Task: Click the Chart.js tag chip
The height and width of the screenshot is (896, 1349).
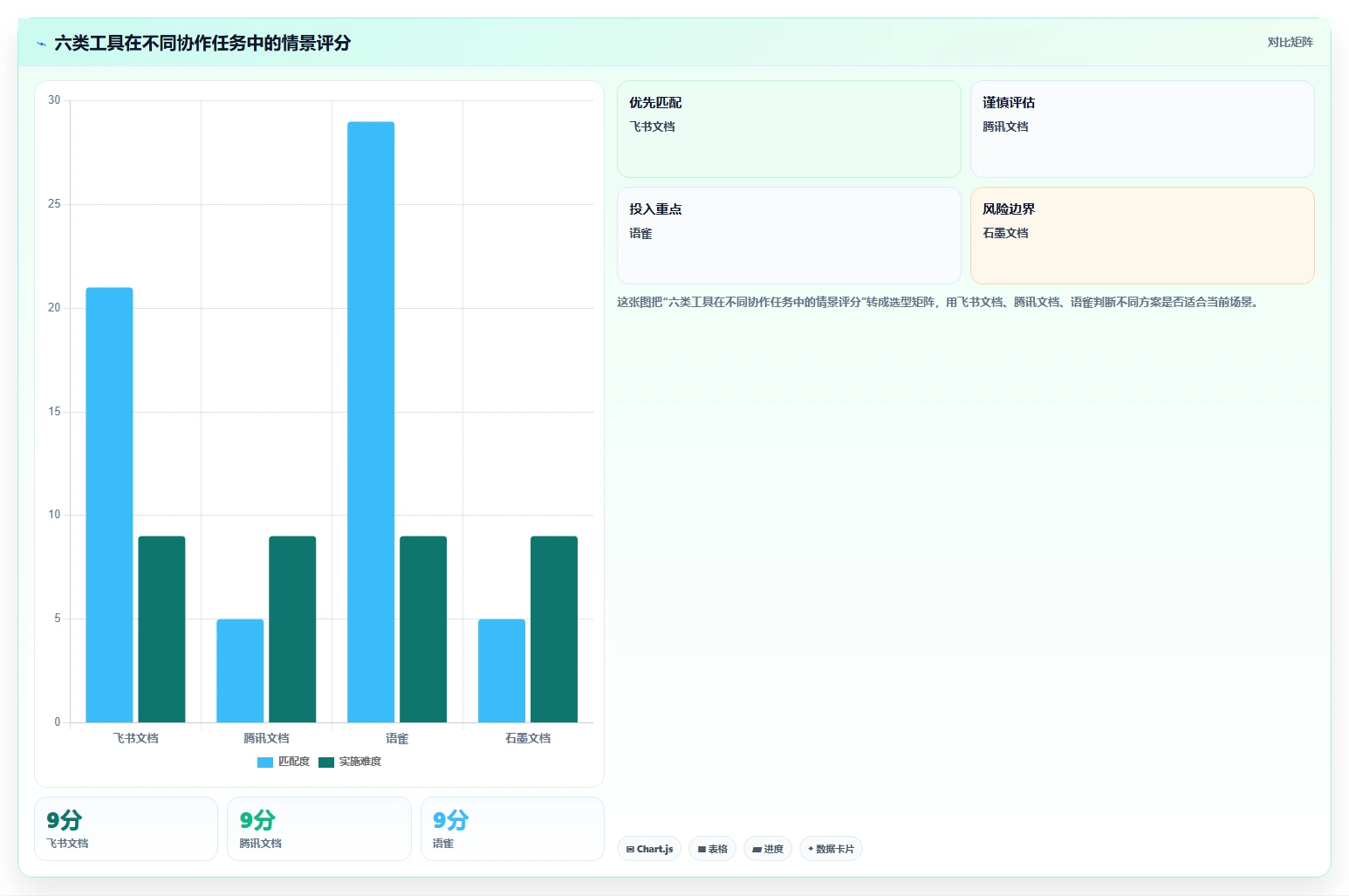Action: point(649,849)
